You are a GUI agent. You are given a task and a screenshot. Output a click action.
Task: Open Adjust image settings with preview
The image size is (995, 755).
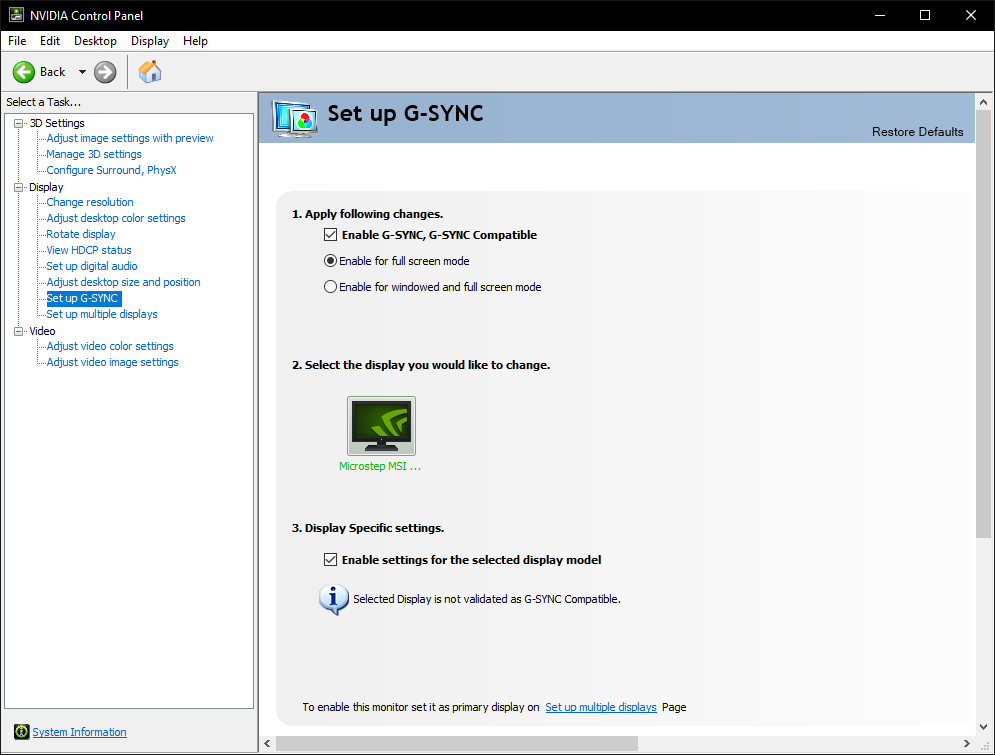(129, 138)
